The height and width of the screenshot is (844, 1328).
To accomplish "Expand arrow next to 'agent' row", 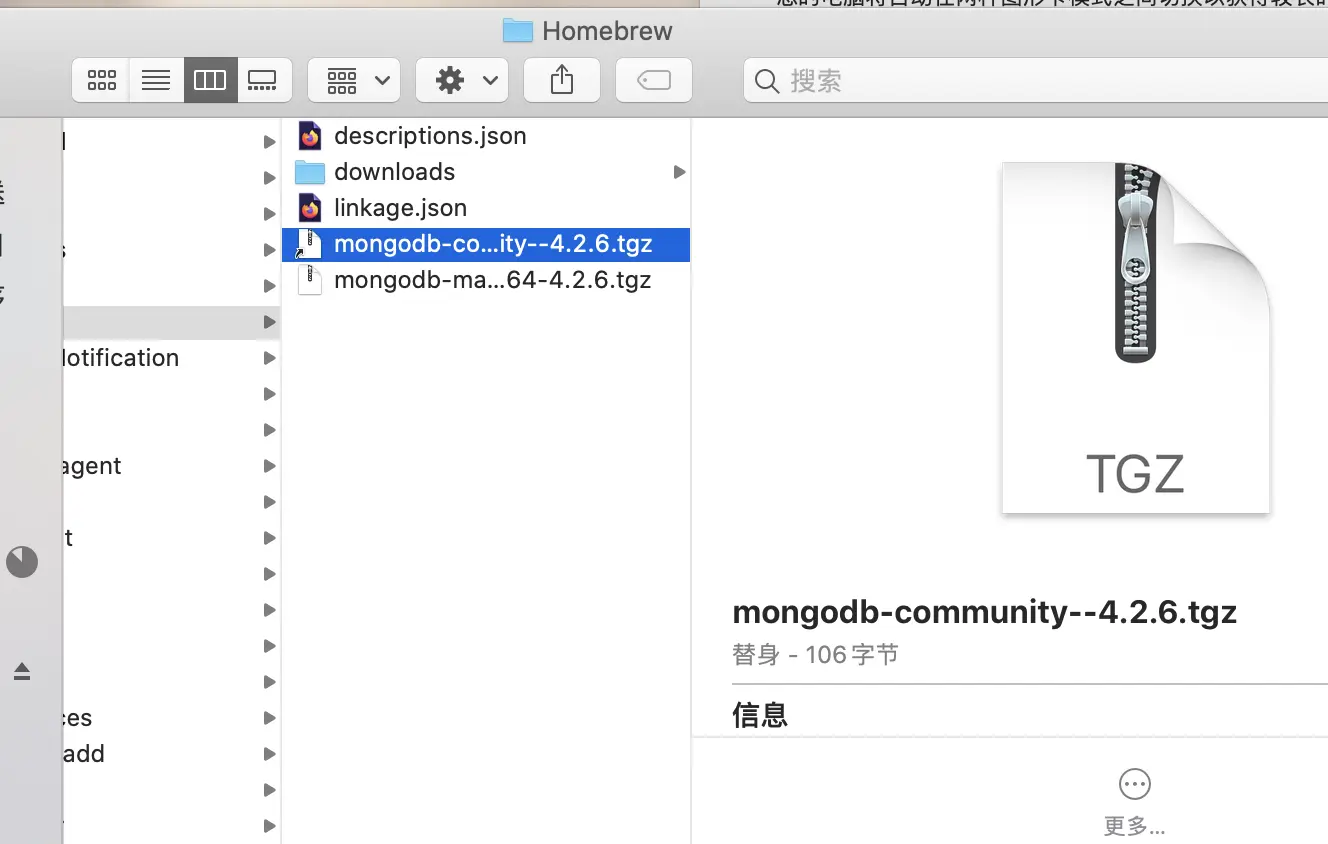I will pos(269,466).
